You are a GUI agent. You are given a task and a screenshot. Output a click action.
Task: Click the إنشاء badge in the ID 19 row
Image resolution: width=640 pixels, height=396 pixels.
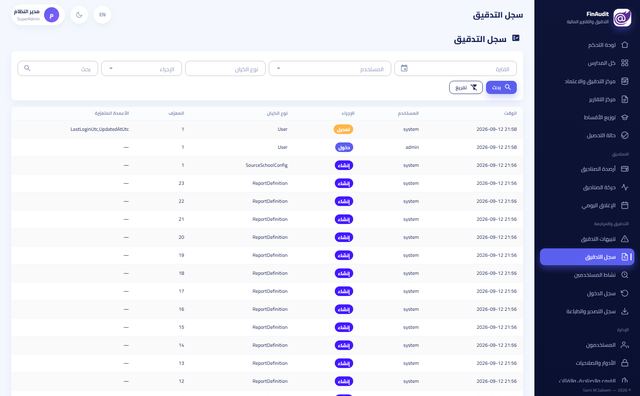344,255
